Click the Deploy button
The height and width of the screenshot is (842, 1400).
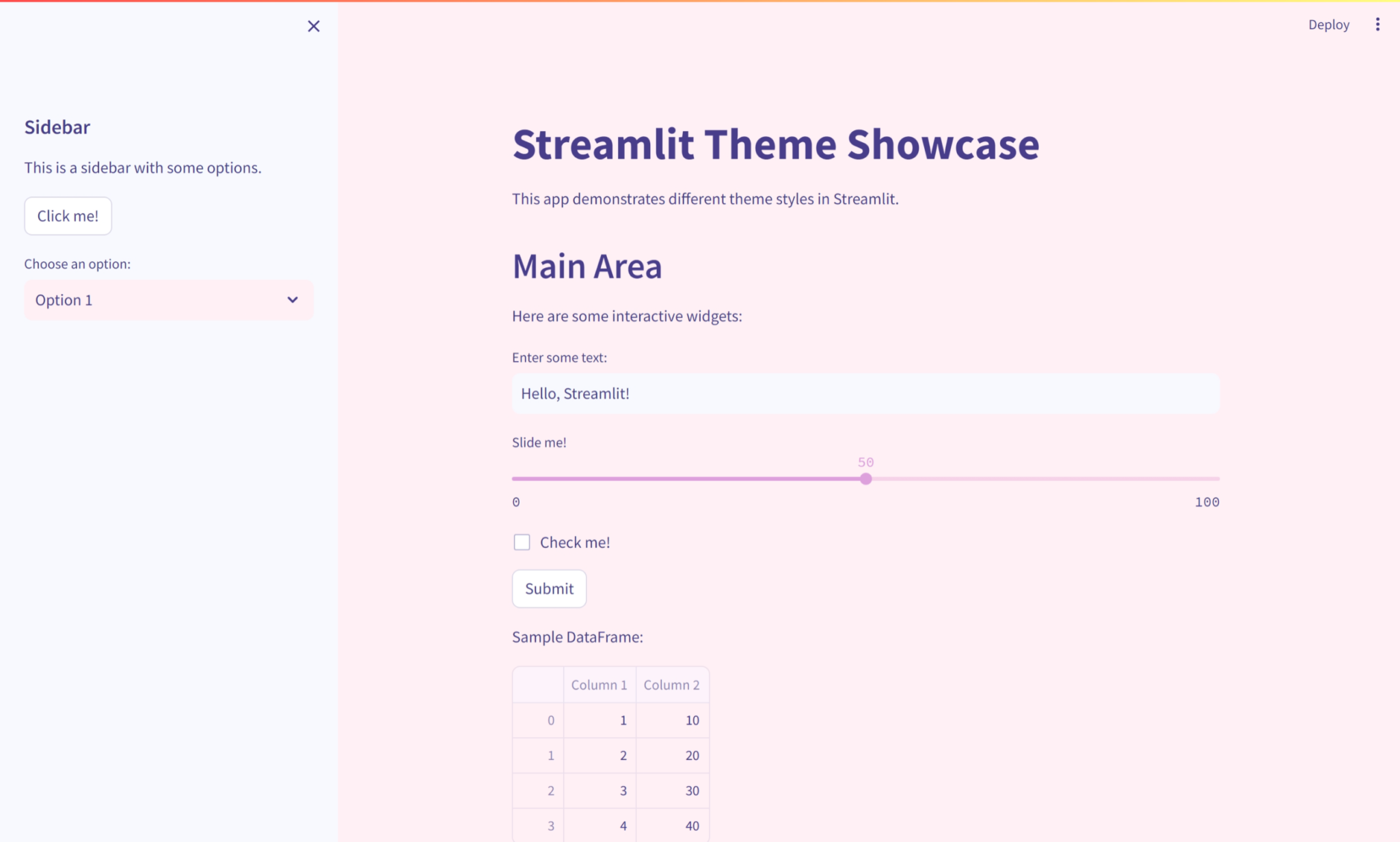1328,25
